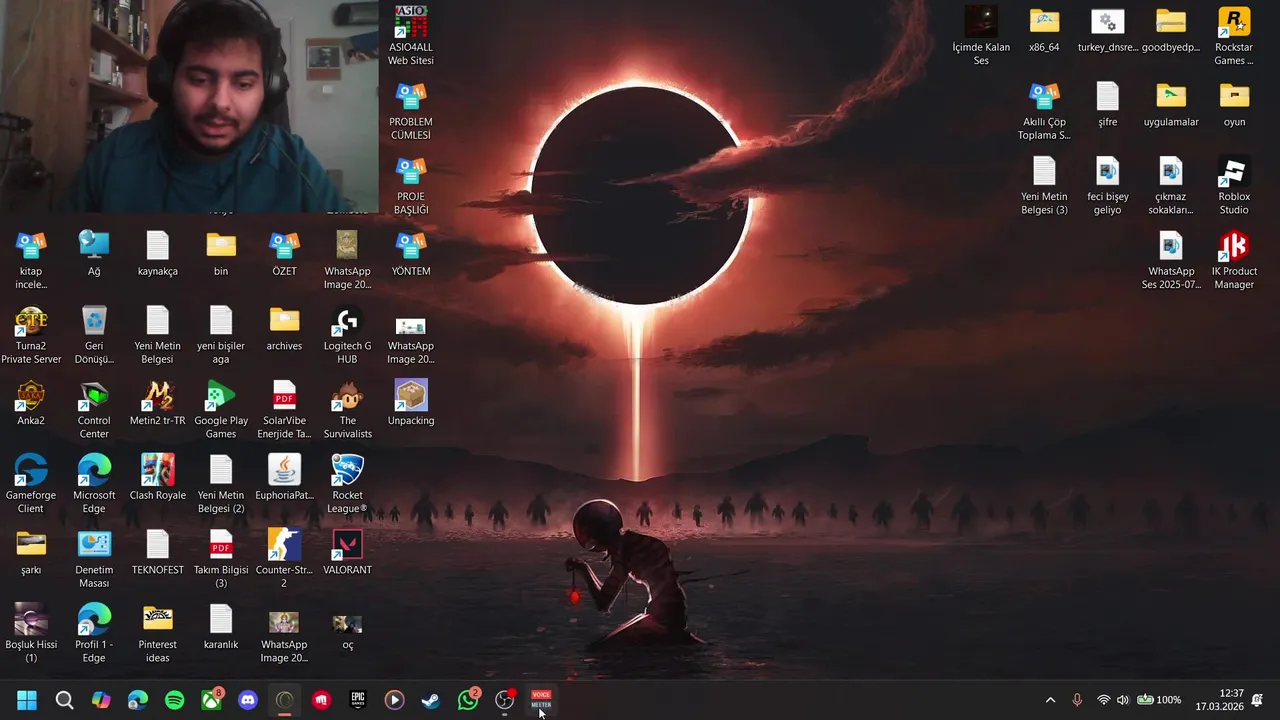
Task: Open Takım Bilgisi (3) PDF
Action: pos(221,559)
